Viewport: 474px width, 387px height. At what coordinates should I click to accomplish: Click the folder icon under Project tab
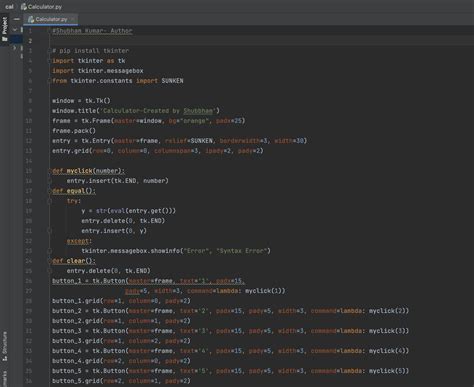[x=5, y=39]
